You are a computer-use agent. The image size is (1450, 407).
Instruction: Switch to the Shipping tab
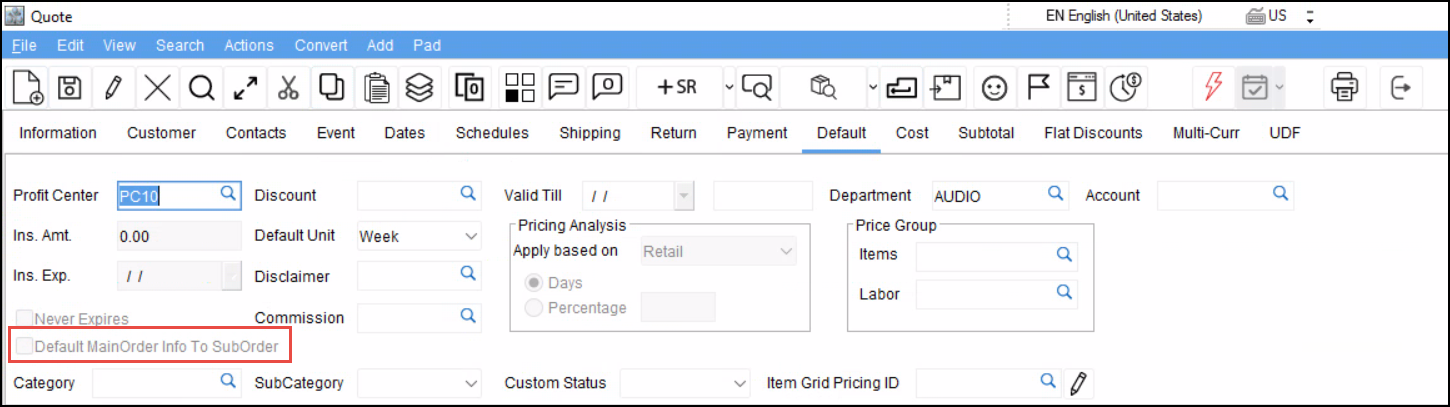click(x=589, y=133)
